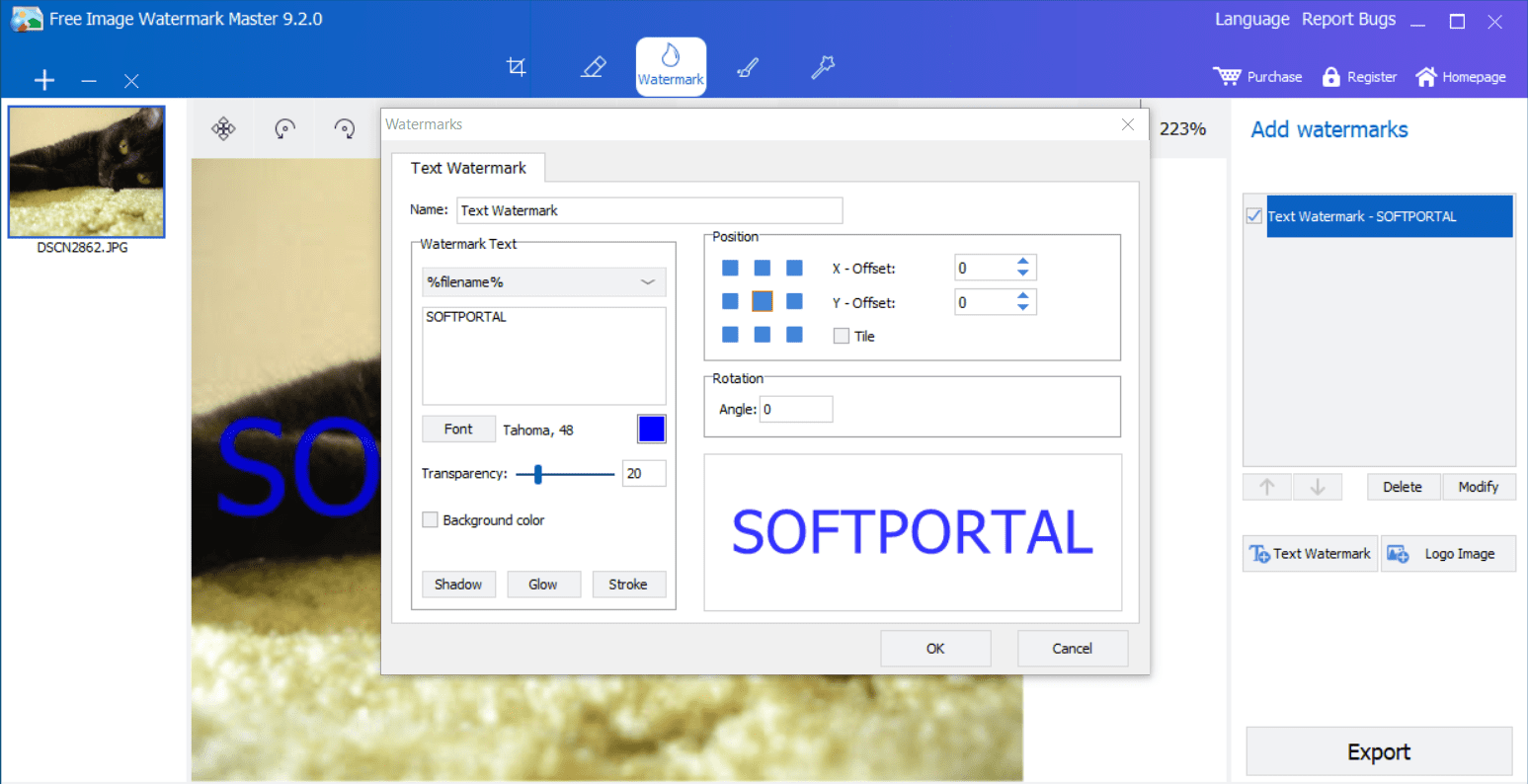The image size is (1528, 784).
Task: Set position to middle-right square
Action: click(x=794, y=301)
